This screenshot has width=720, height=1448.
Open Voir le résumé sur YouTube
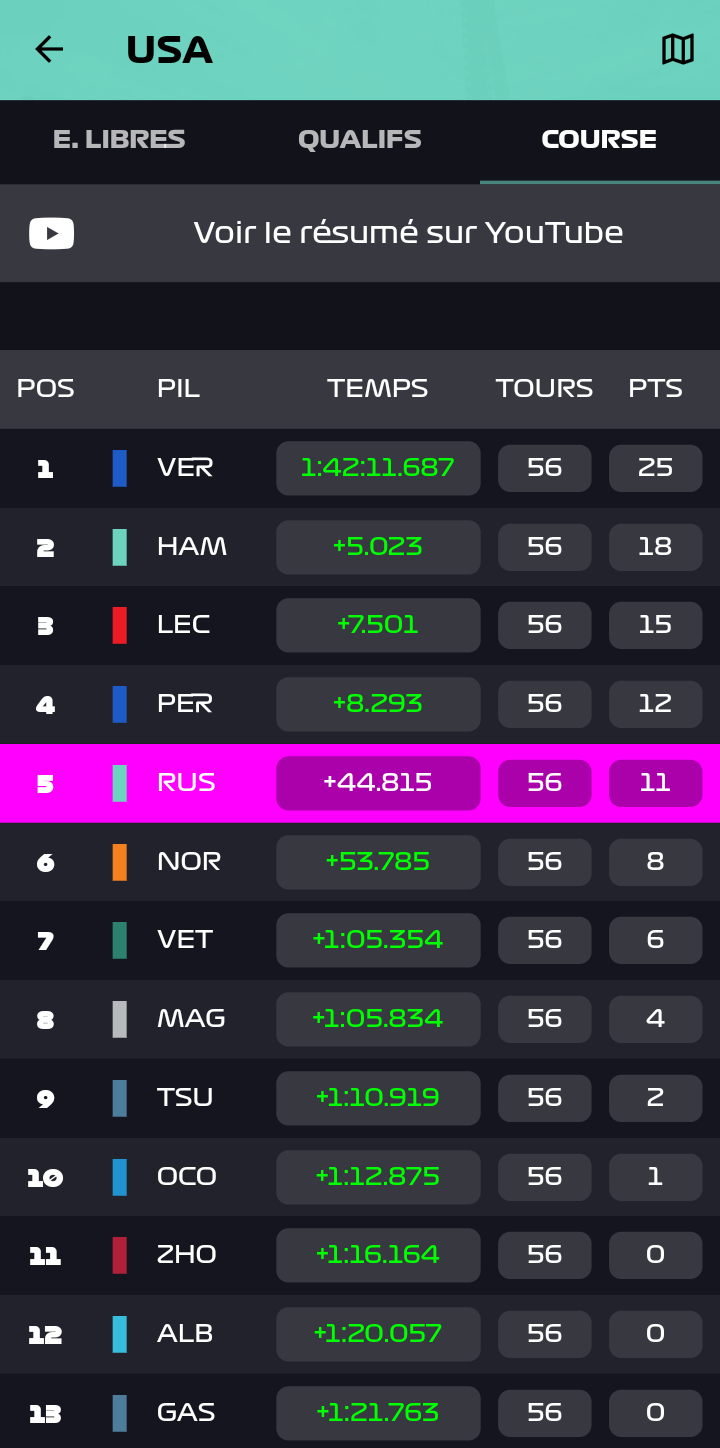(408, 233)
